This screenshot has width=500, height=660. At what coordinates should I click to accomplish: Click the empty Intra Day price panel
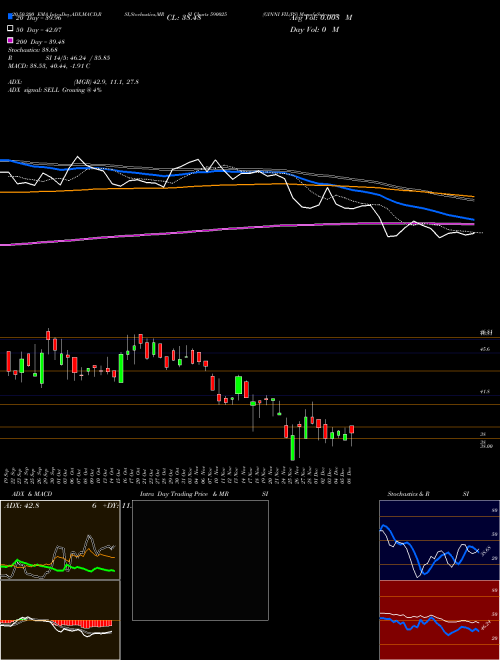tap(200, 560)
